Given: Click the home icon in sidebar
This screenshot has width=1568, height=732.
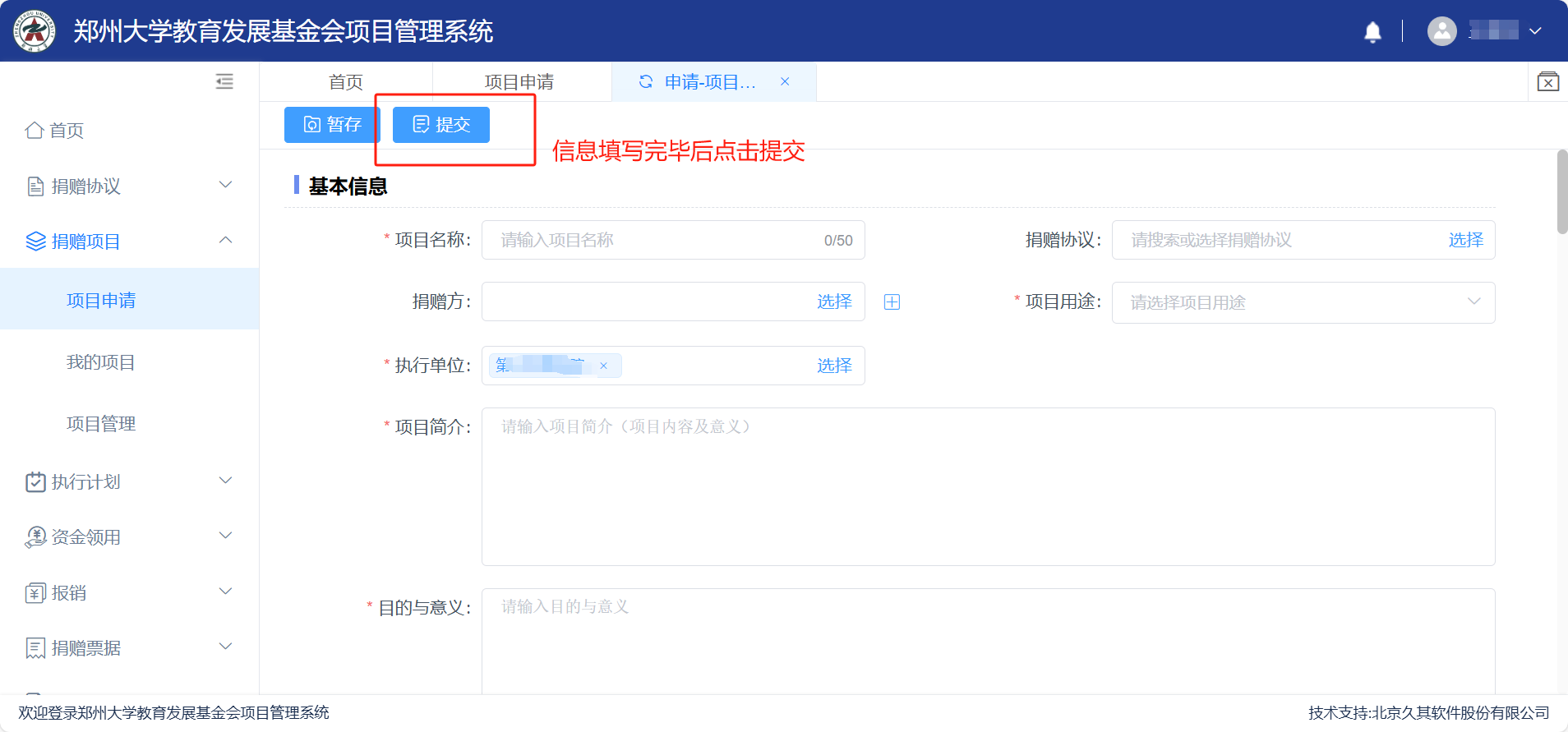Looking at the screenshot, I should click(35, 130).
